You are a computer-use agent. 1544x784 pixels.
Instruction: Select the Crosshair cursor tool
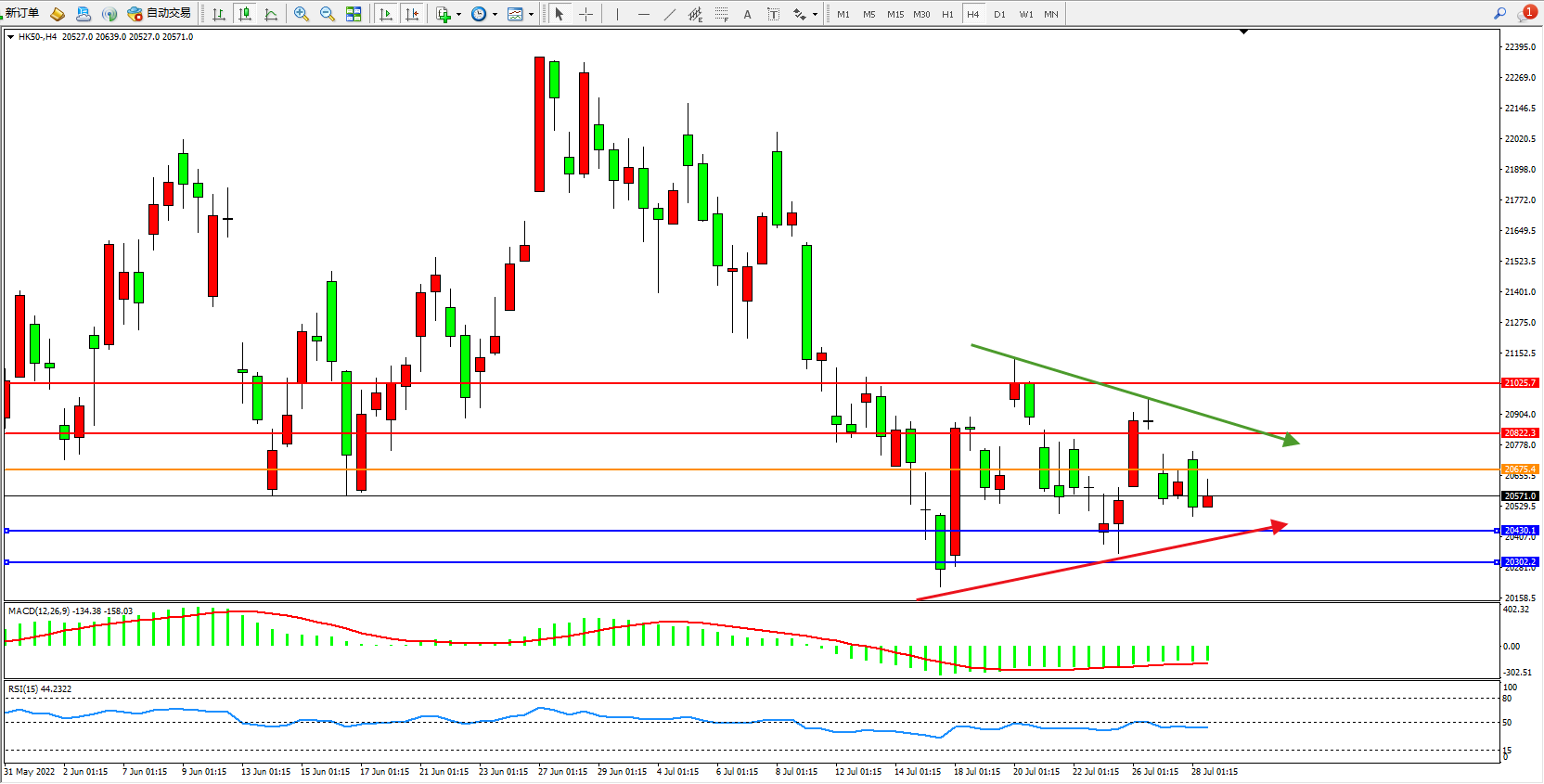[586, 14]
